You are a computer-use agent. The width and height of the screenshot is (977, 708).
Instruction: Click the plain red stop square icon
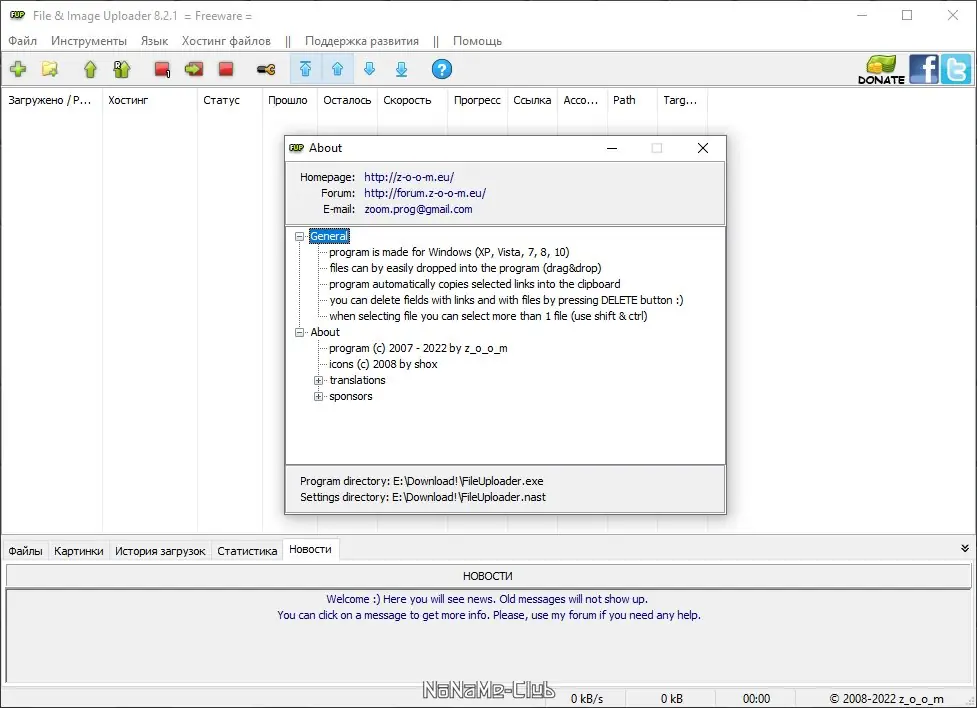click(226, 69)
